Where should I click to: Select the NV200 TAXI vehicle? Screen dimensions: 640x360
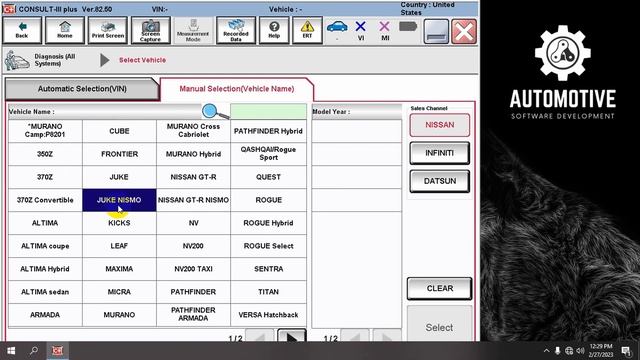pos(193,269)
